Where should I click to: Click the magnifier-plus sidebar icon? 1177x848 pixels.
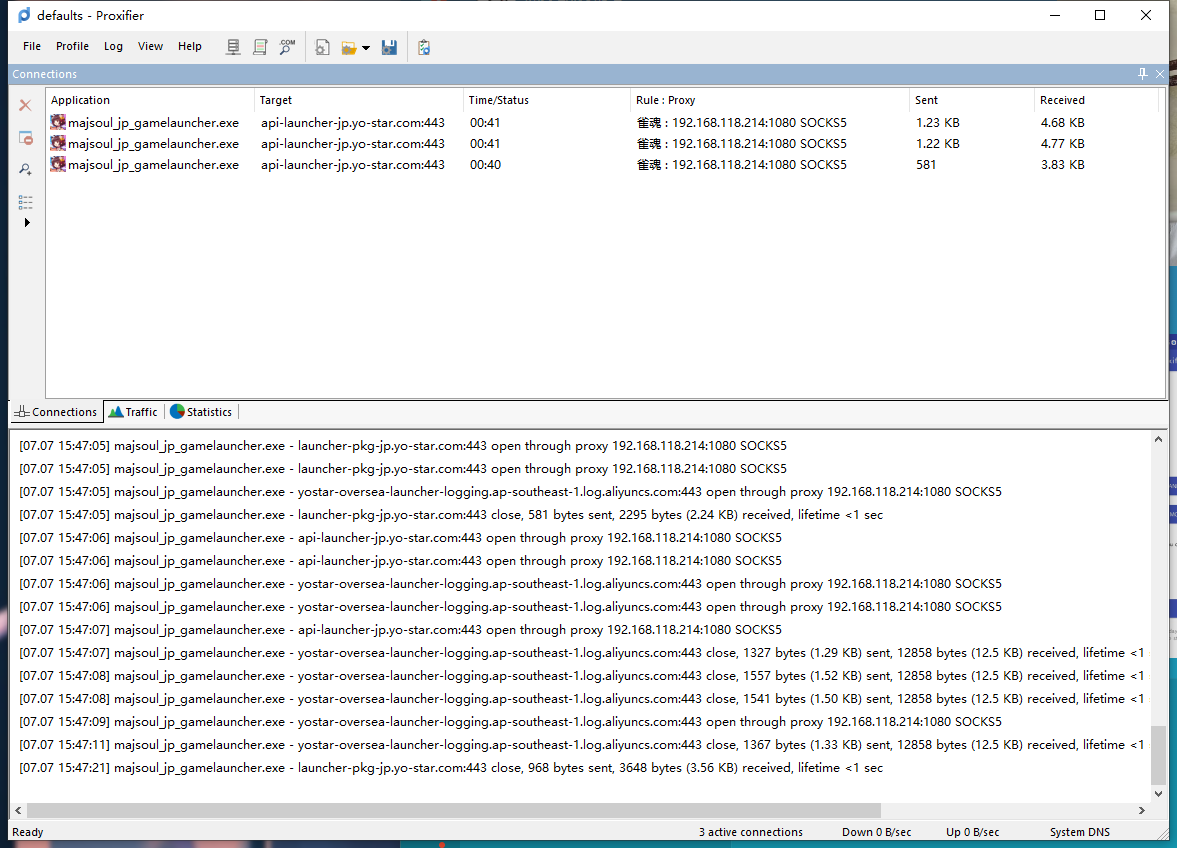pyautogui.click(x=26, y=170)
